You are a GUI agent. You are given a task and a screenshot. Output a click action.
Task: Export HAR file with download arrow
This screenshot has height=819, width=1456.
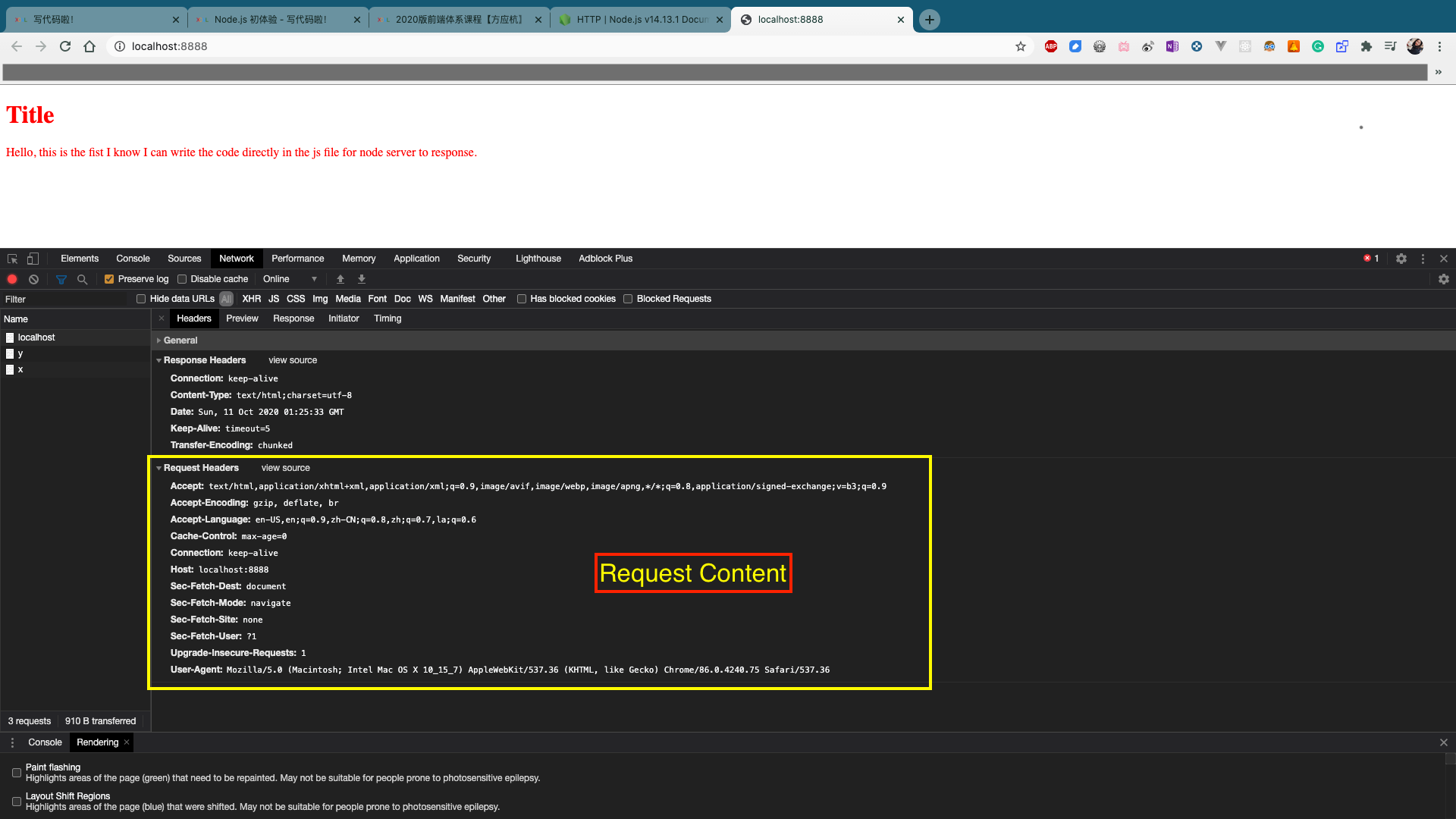pyautogui.click(x=362, y=279)
